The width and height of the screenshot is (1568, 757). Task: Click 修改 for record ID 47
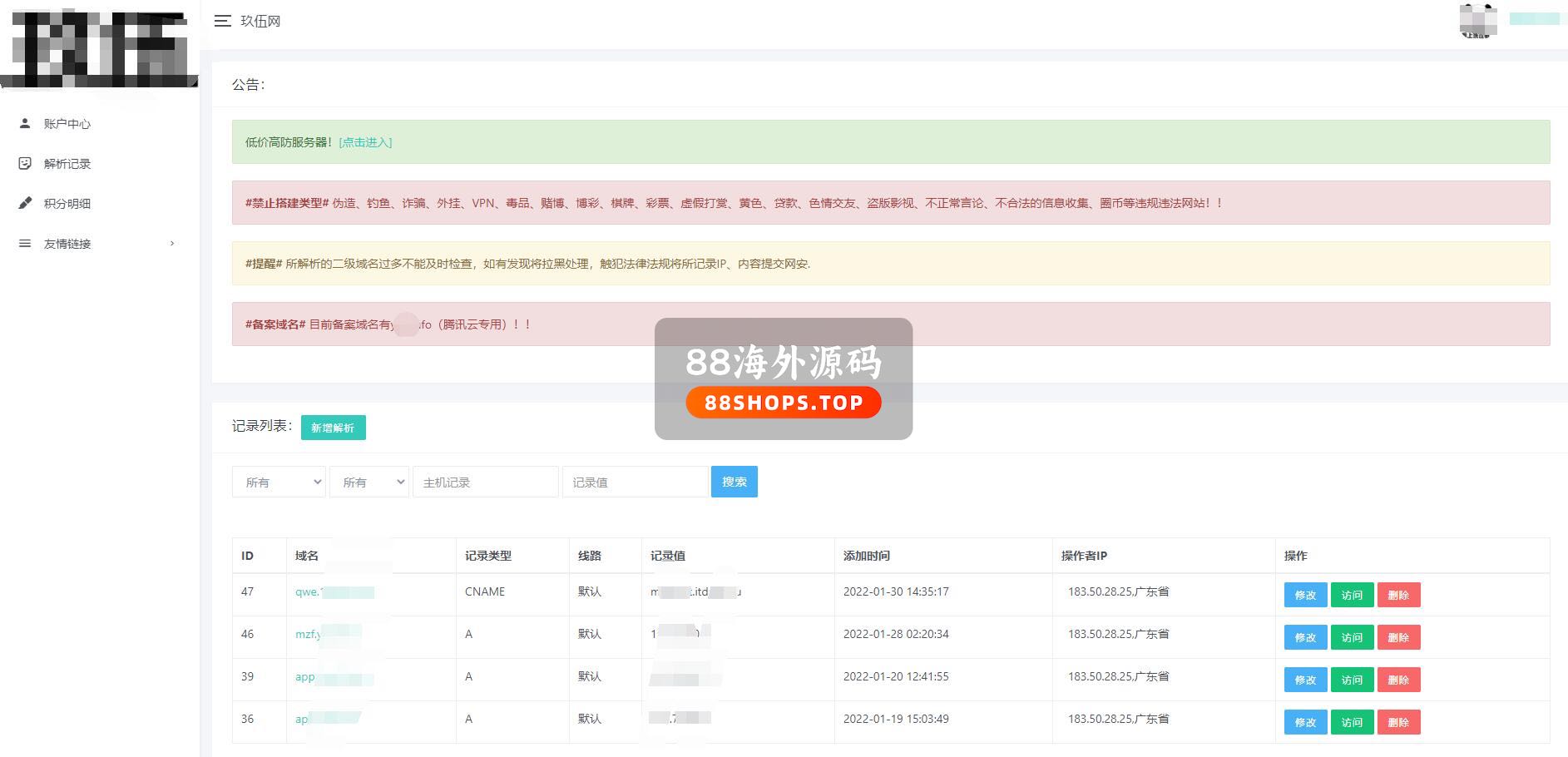click(x=1305, y=595)
